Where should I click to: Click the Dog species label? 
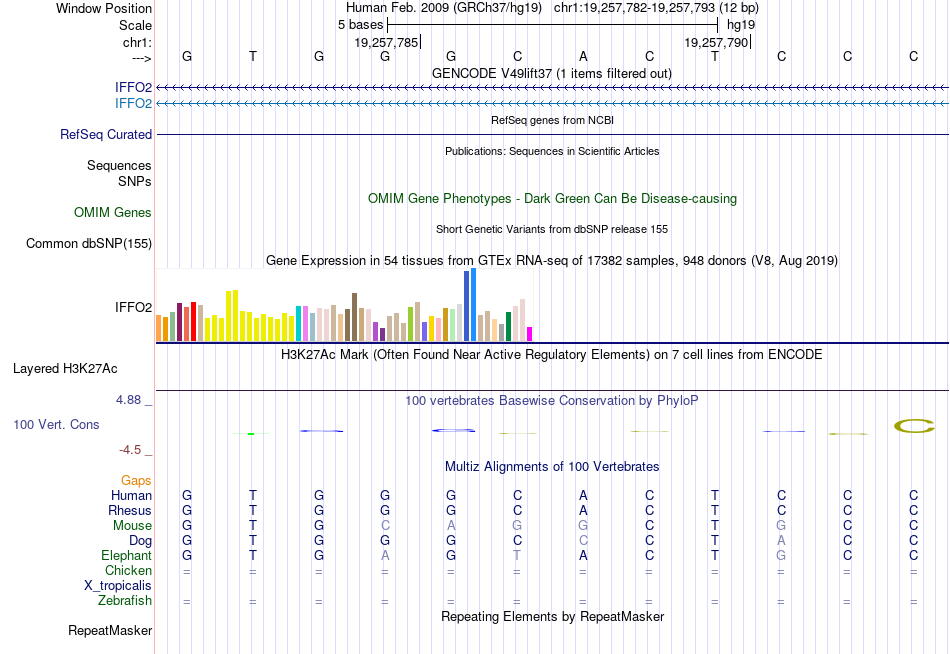click(x=140, y=541)
